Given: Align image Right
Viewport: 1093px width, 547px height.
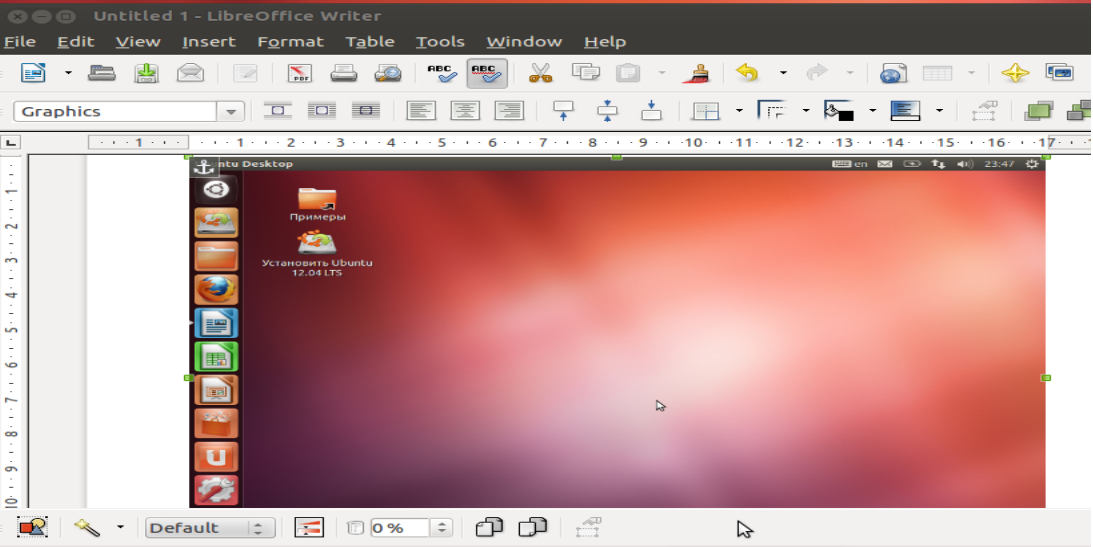Looking at the screenshot, I should [x=509, y=111].
